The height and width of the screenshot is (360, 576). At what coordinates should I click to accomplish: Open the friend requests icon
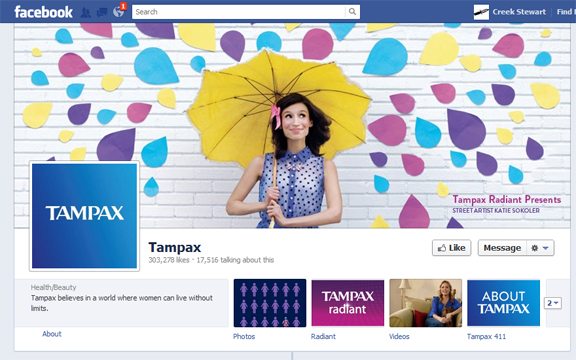[86, 12]
